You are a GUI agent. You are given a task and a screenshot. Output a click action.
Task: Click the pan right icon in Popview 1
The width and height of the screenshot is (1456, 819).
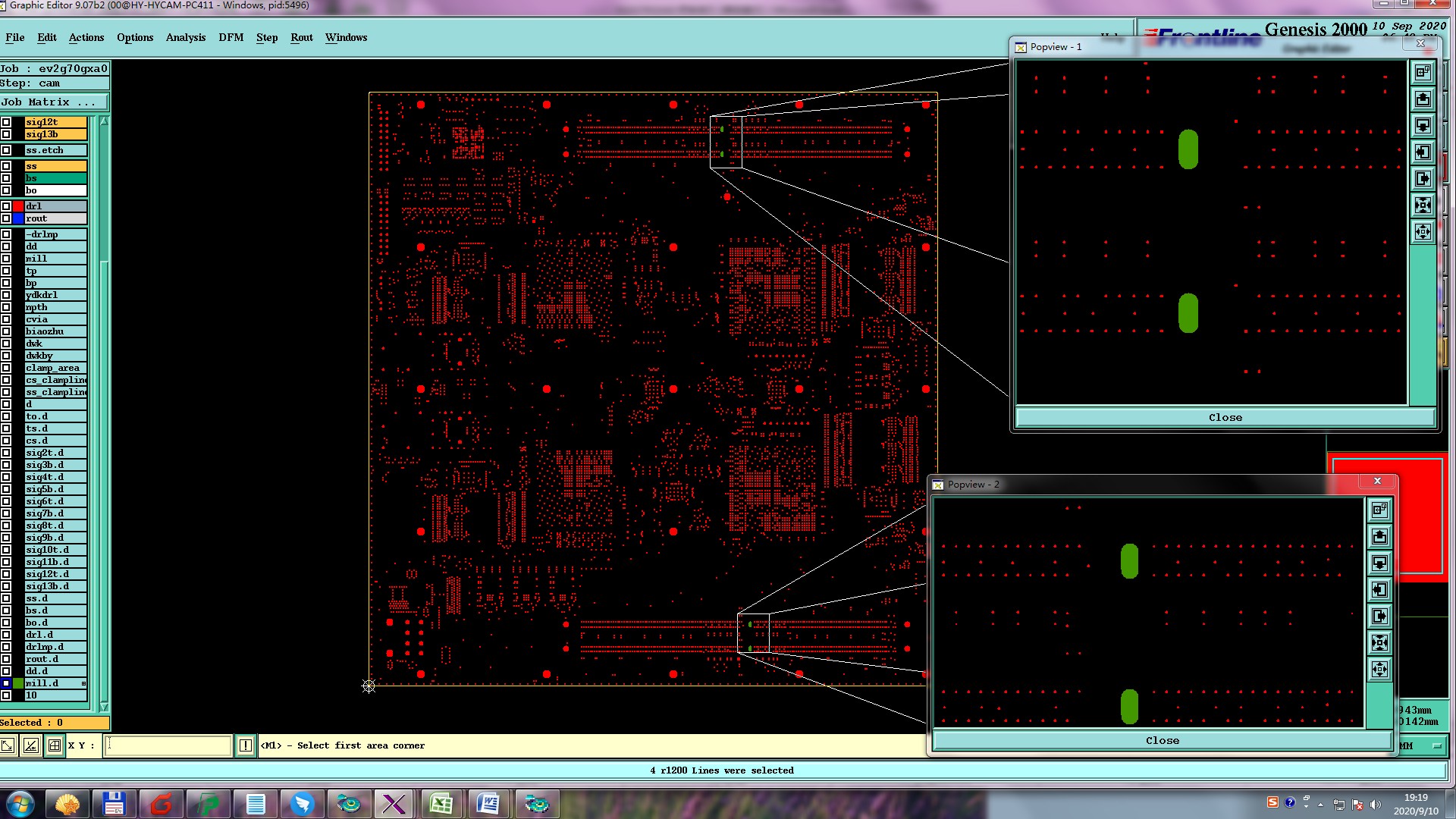pyautogui.click(x=1423, y=178)
